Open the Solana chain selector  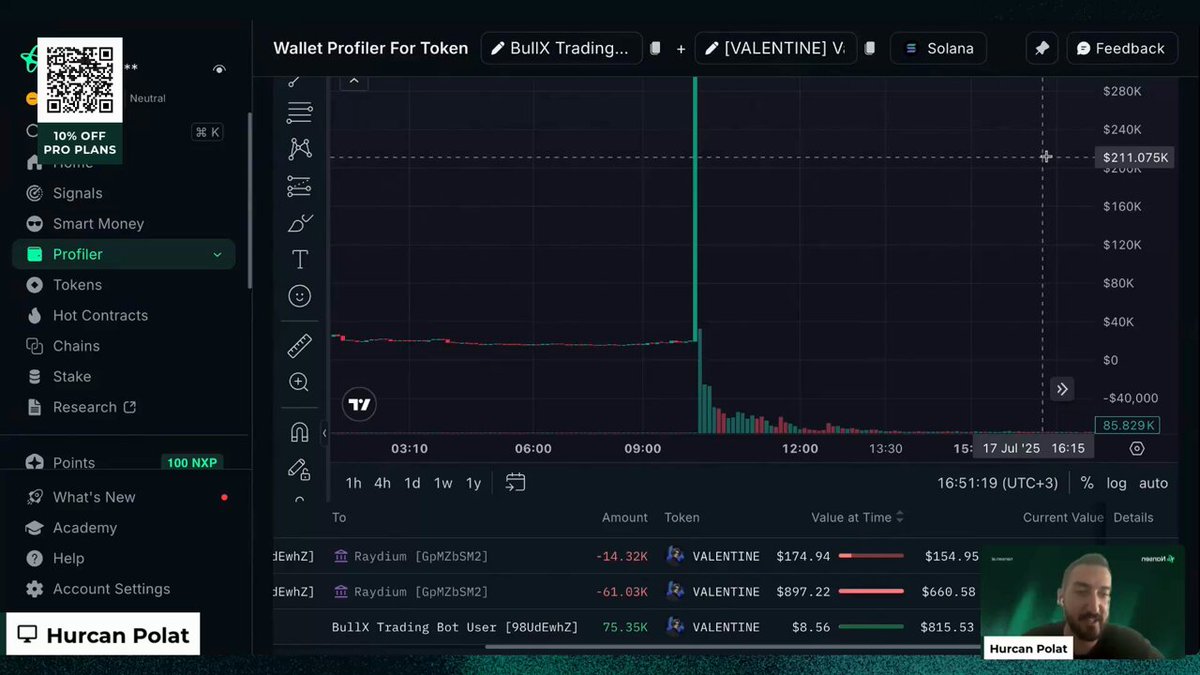[x=938, y=48]
